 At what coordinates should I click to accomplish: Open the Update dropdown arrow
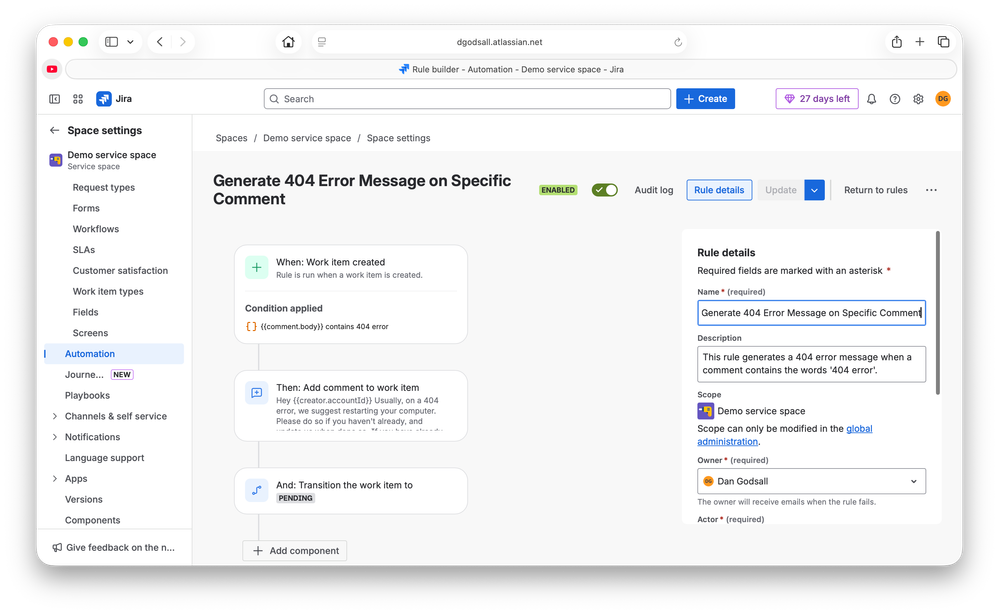coord(814,190)
